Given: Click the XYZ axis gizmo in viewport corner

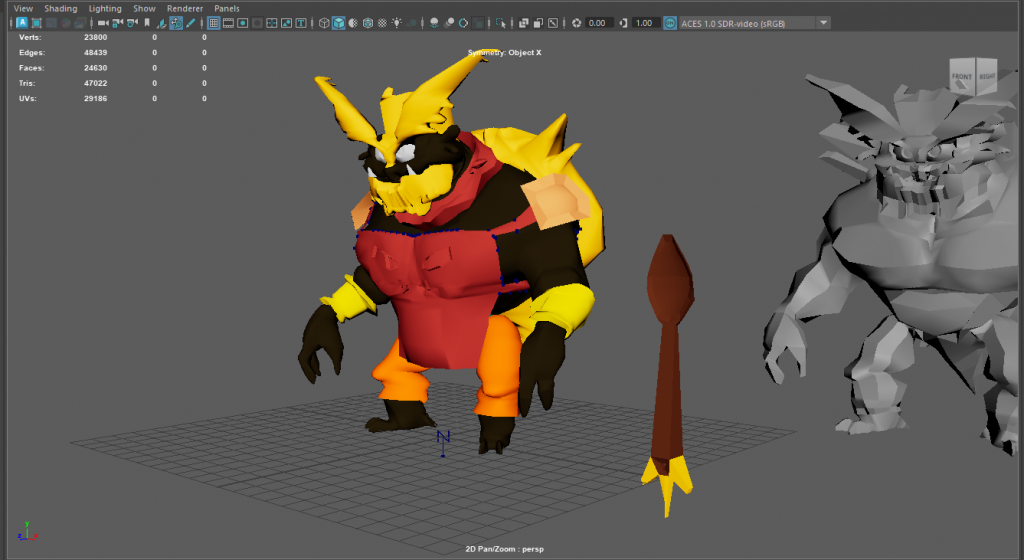Looking at the screenshot, I should coord(27,531).
